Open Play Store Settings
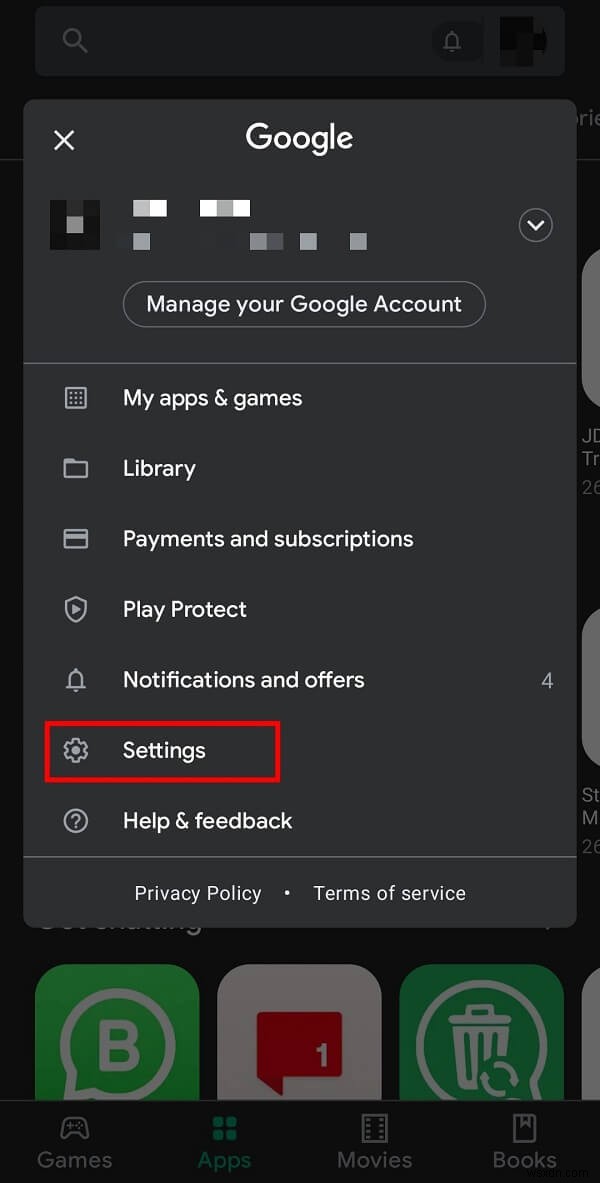This screenshot has height=1183, width=600. coord(164,750)
